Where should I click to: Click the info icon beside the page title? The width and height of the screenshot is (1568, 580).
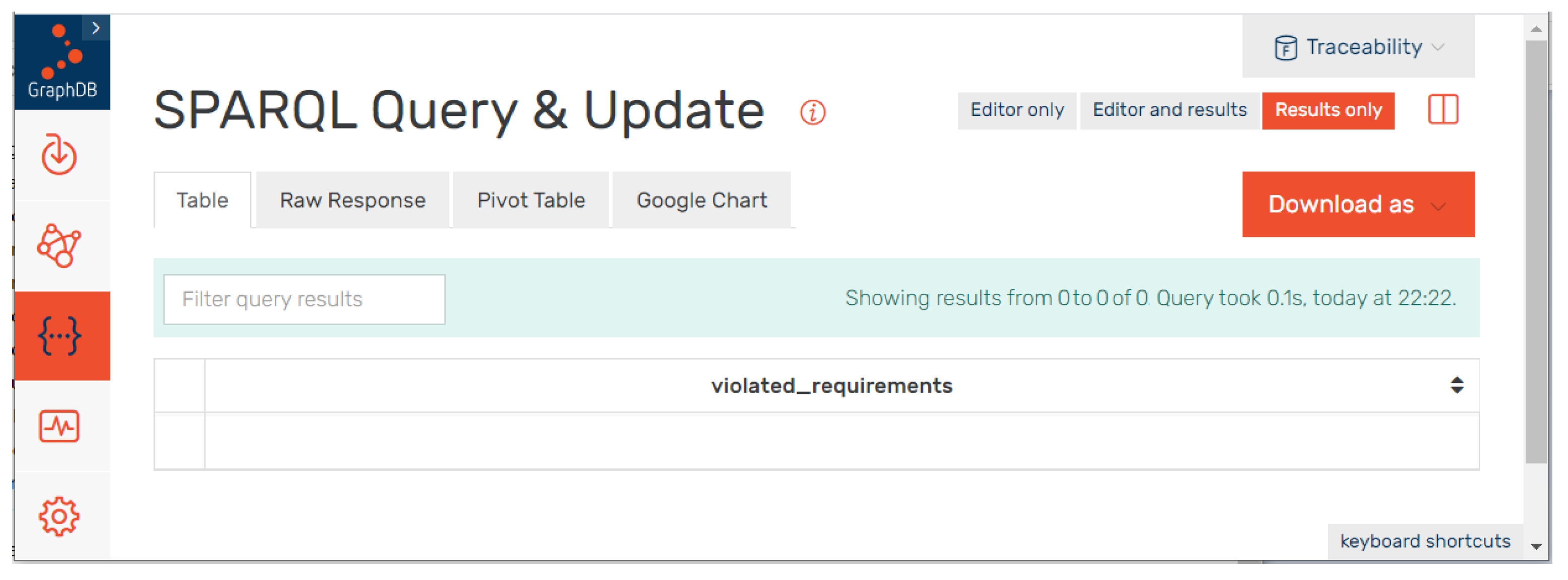[x=813, y=112]
